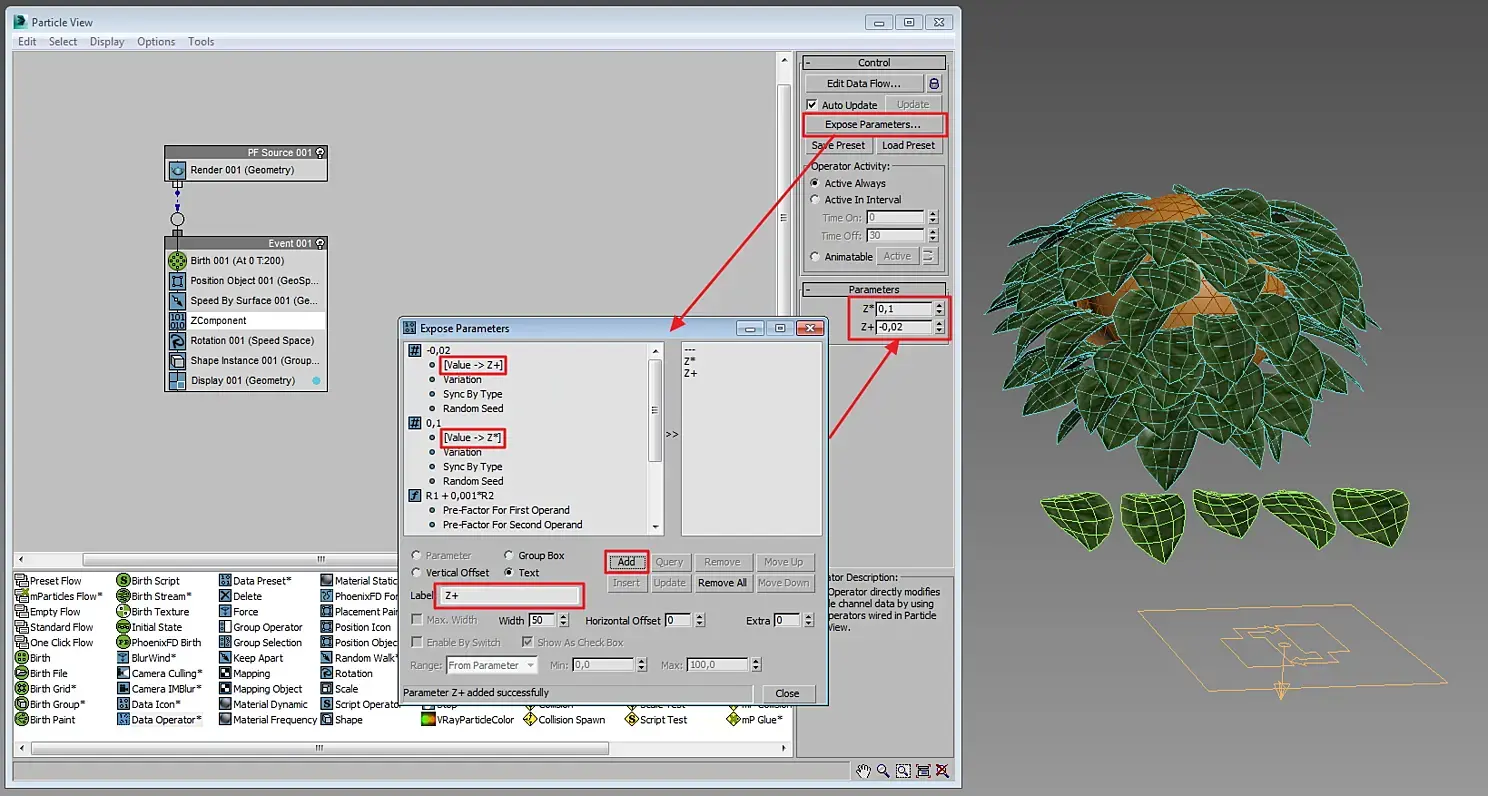Select the Delete operator in depot
Viewport: 1488px width, 796px height.
[240, 596]
